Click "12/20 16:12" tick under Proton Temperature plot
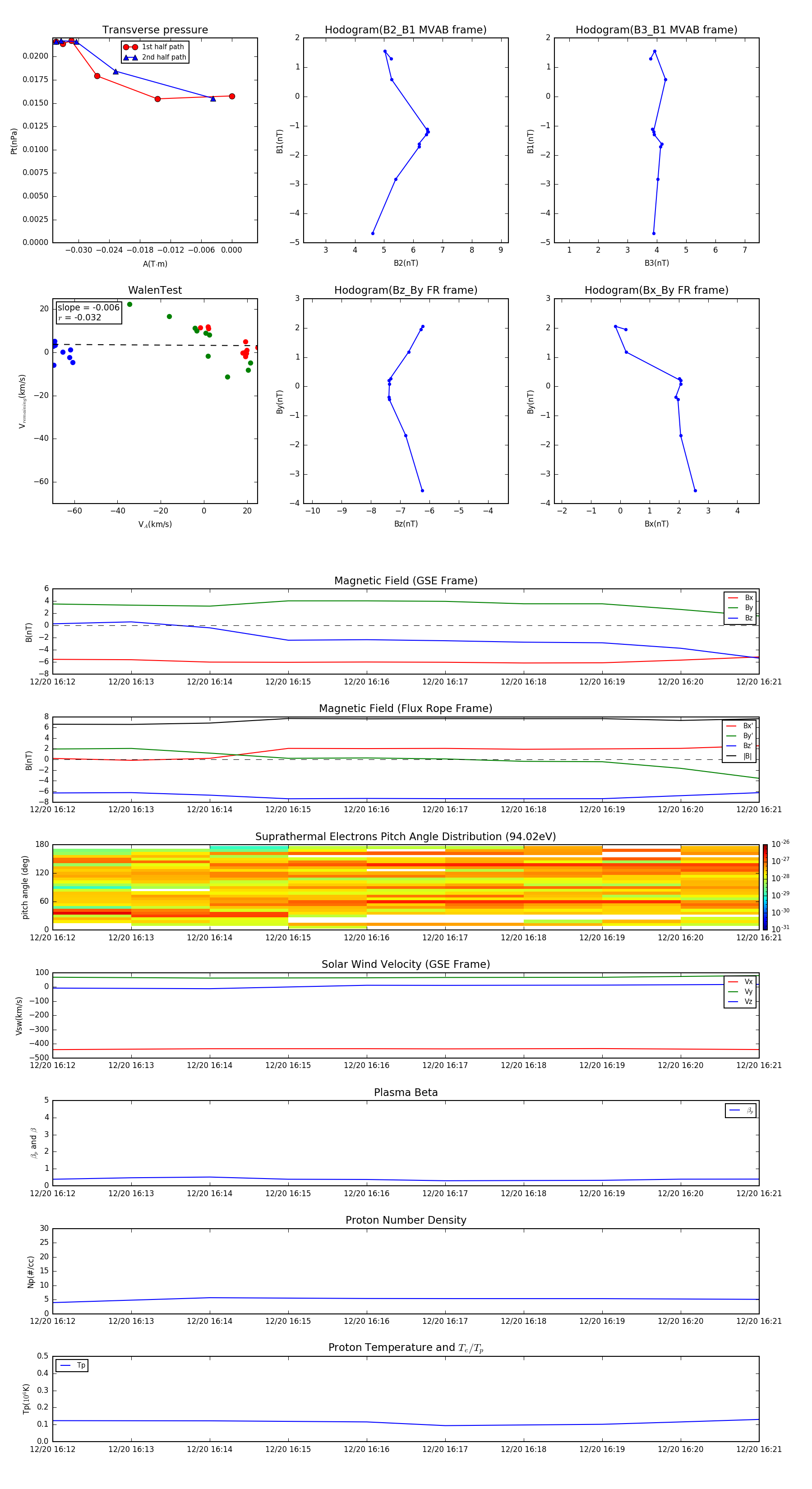 (53, 1449)
